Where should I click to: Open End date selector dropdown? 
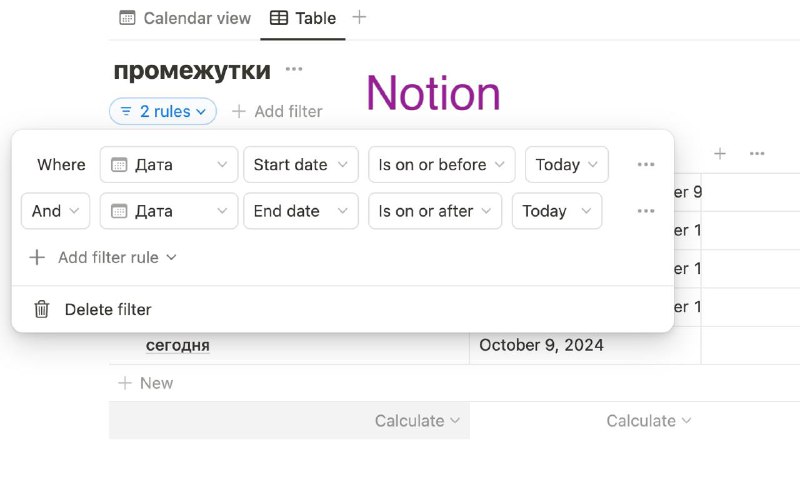click(x=301, y=211)
